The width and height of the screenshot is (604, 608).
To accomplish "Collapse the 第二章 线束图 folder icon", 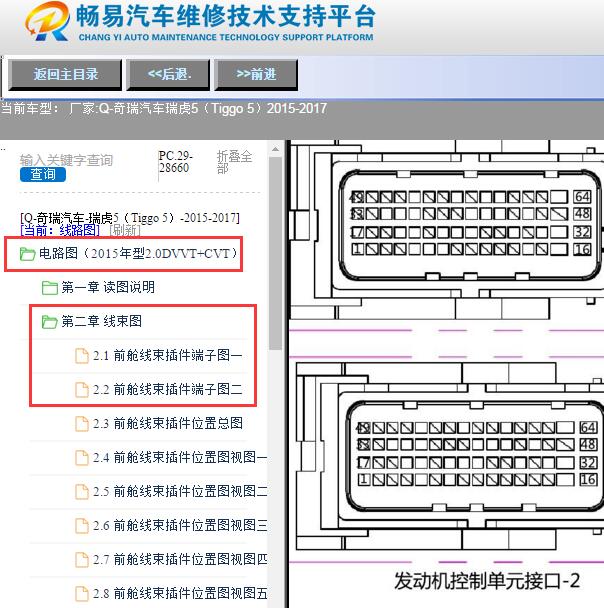I will point(50,321).
